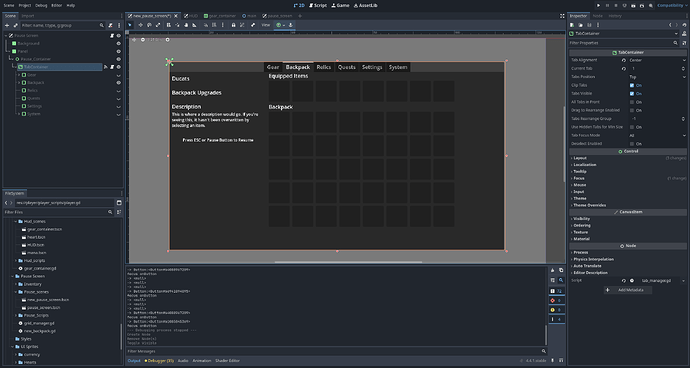Enable Drag to Rearrange Enabled checkbox
690x368 pixels.
coord(632,110)
